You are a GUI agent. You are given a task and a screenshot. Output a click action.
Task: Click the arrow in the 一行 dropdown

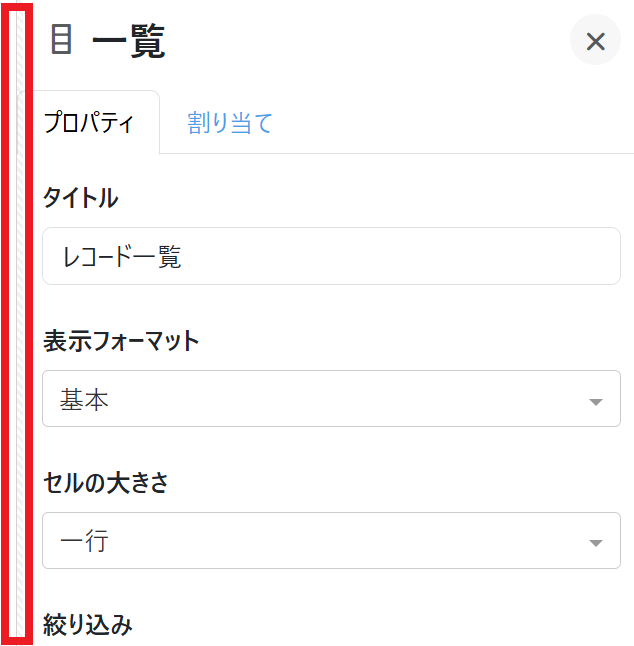(596, 543)
